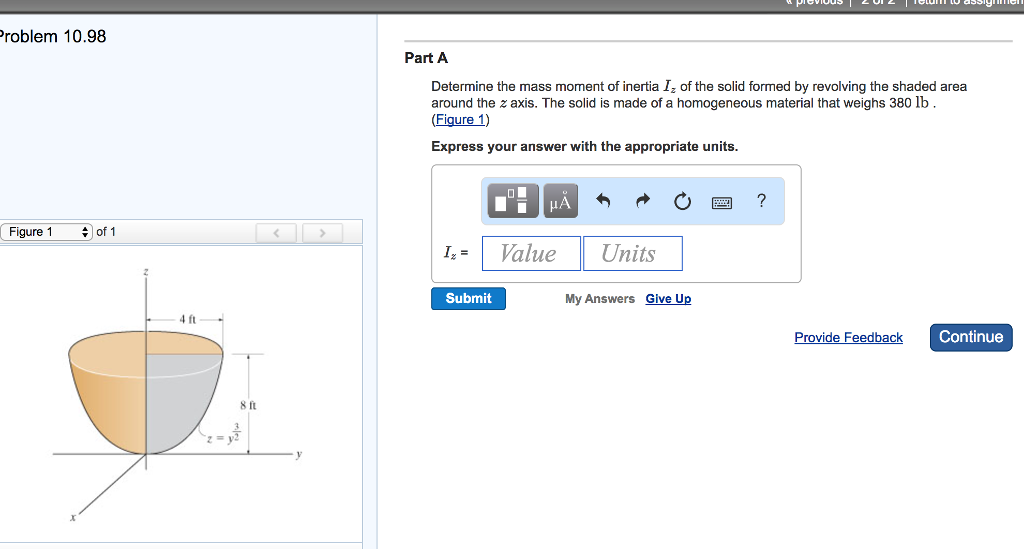Image resolution: width=1024 pixels, height=549 pixels.
Task: Select the Figure 1 dropdown
Action: pyautogui.click(x=46, y=232)
